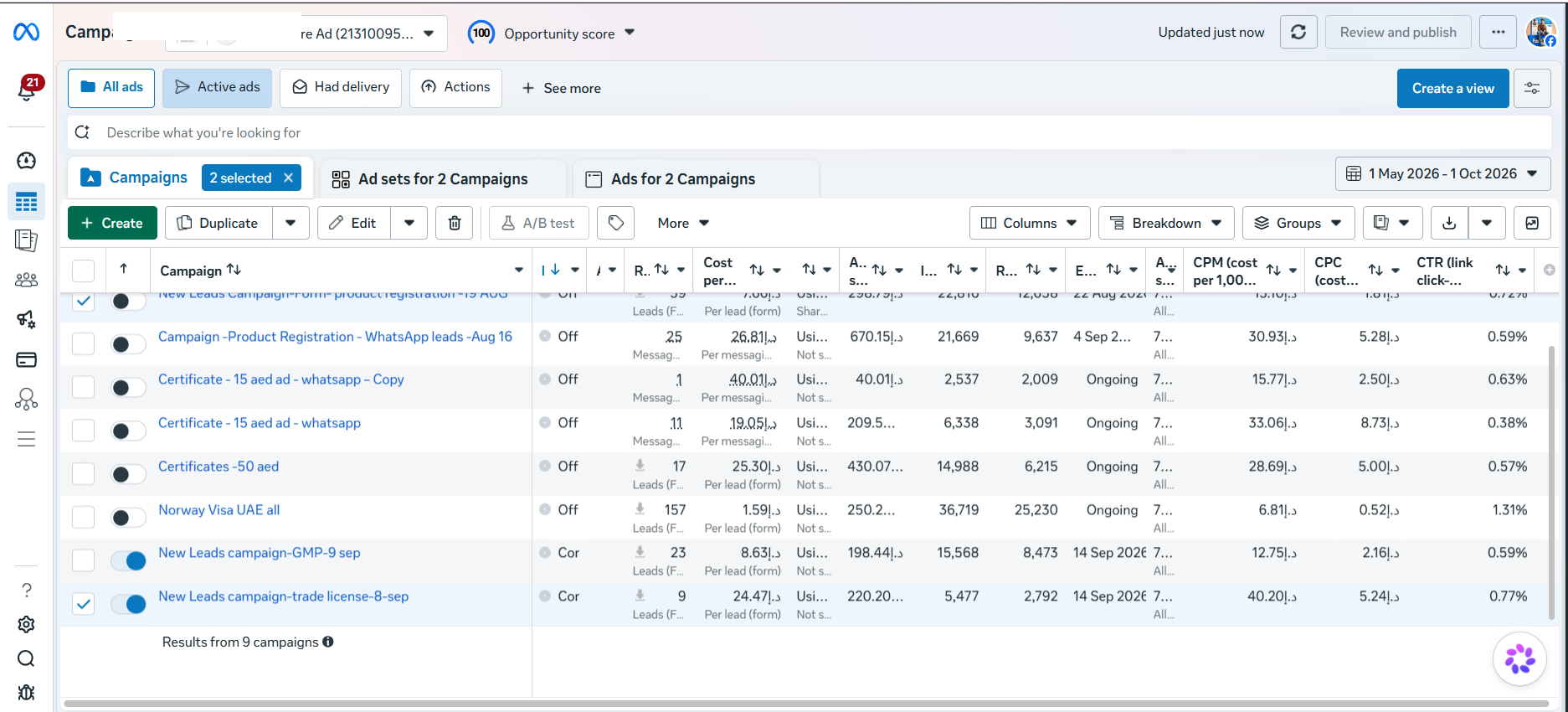Image resolution: width=1568 pixels, height=712 pixels.
Task: Sort by the Campaign column header
Action: [x=200, y=270]
